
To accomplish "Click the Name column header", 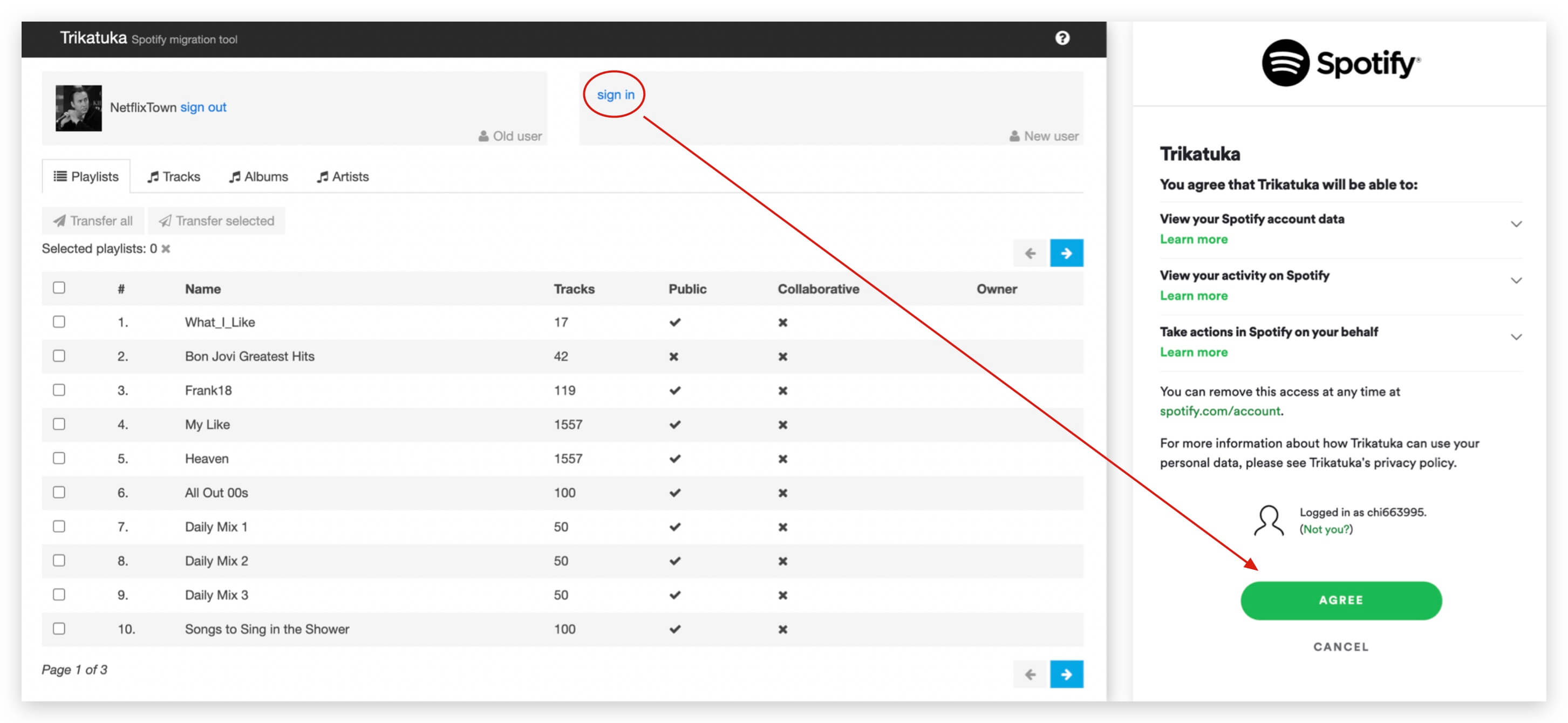I will tap(203, 289).
